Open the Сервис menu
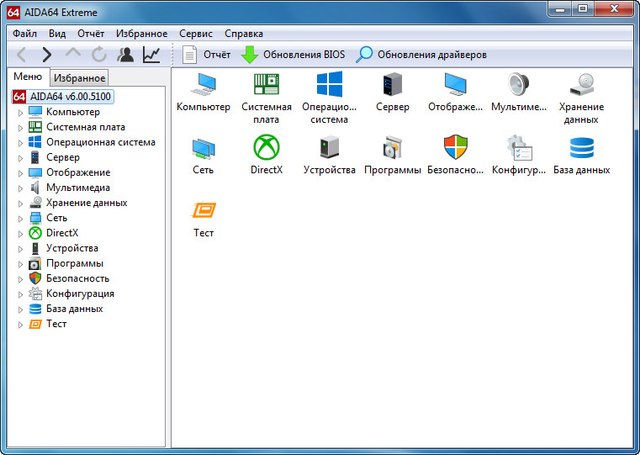This screenshot has height=455, width=640. pyautogui.click(x=196, y=33)
